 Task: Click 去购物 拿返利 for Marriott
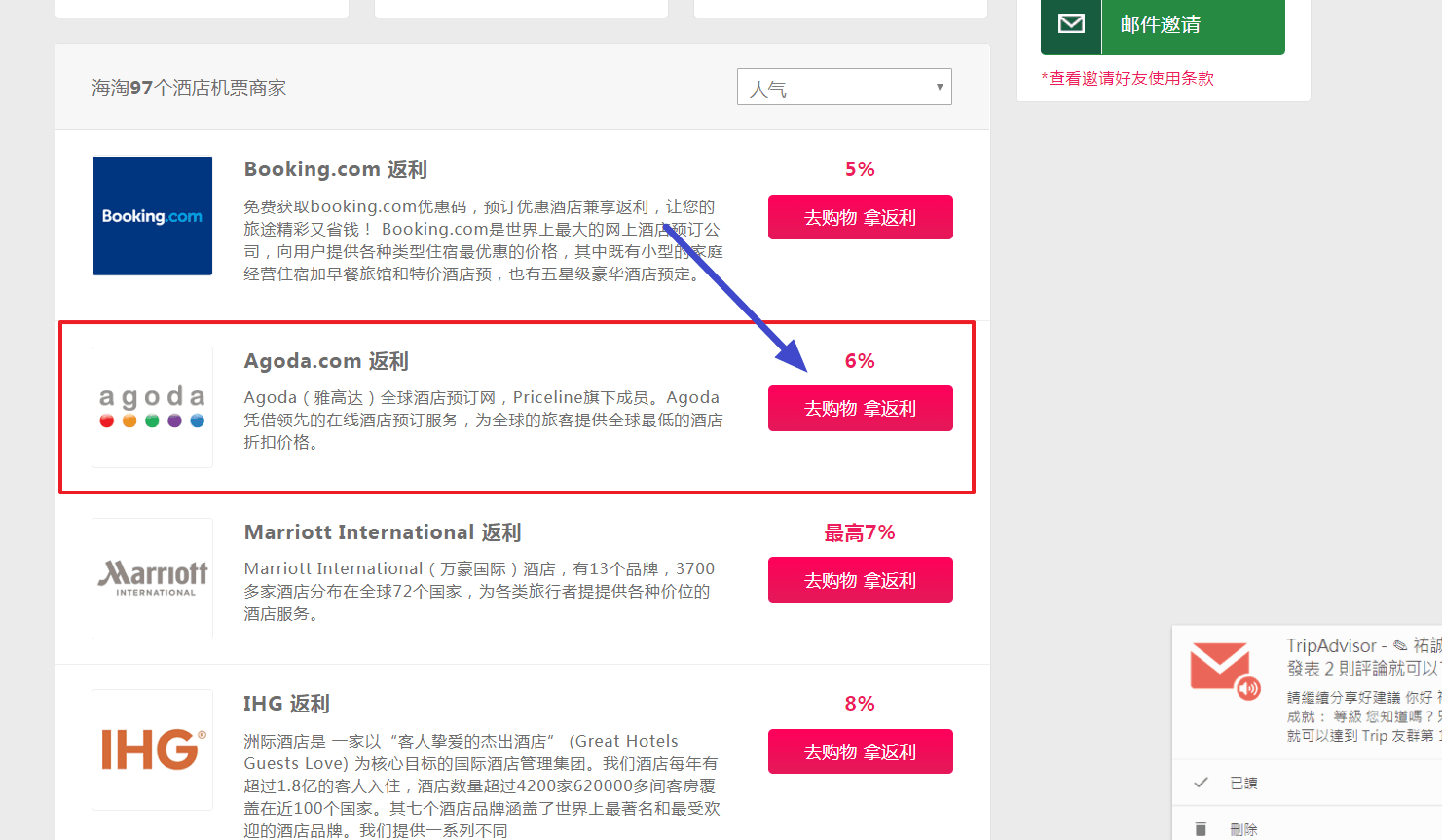(x=860, y=580)
